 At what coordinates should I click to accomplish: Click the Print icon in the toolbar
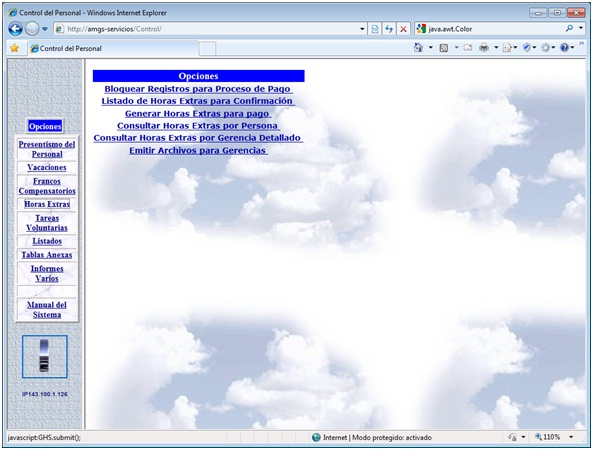coord(484,48)
